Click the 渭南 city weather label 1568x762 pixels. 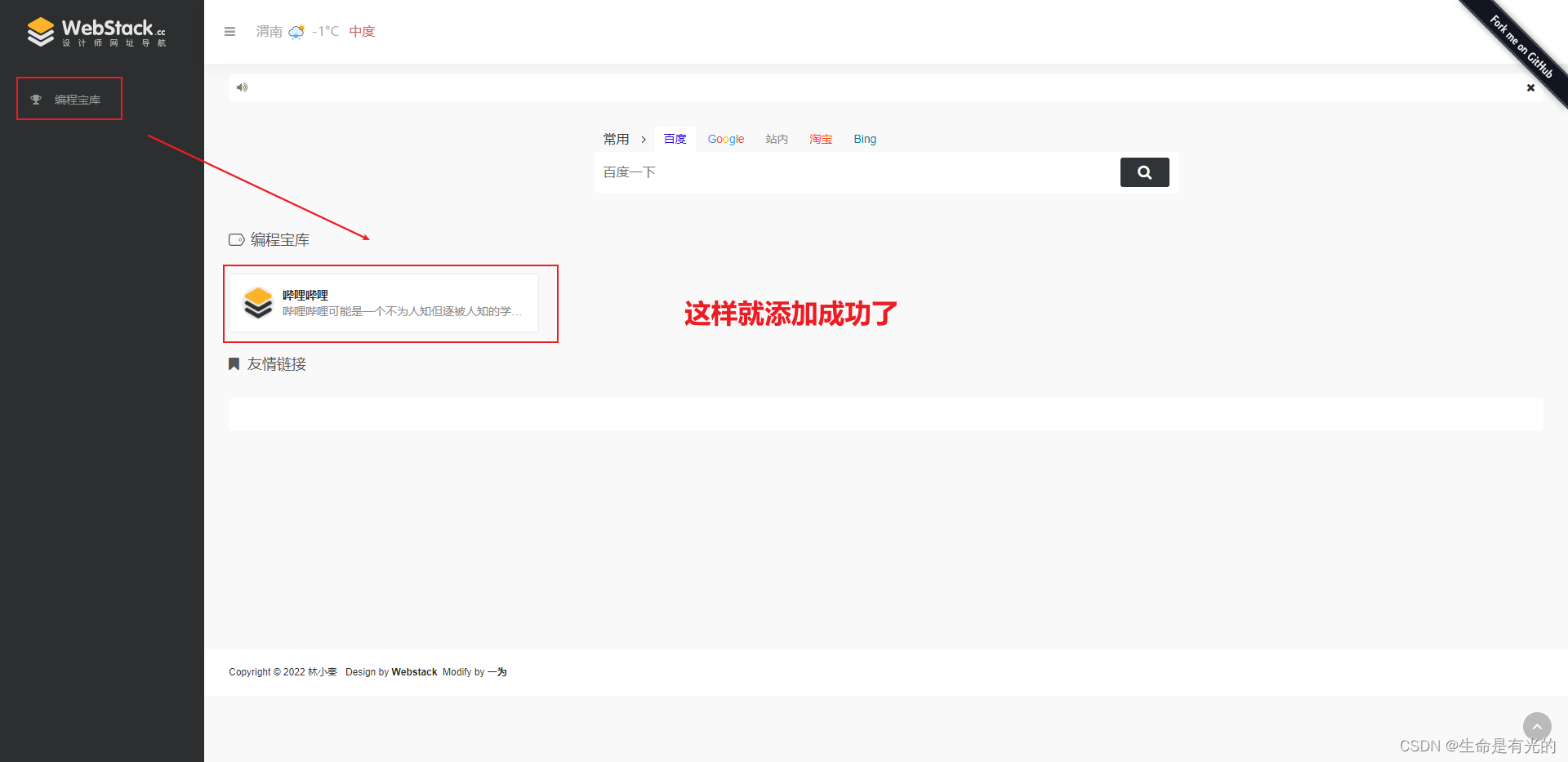click(269, 32)
